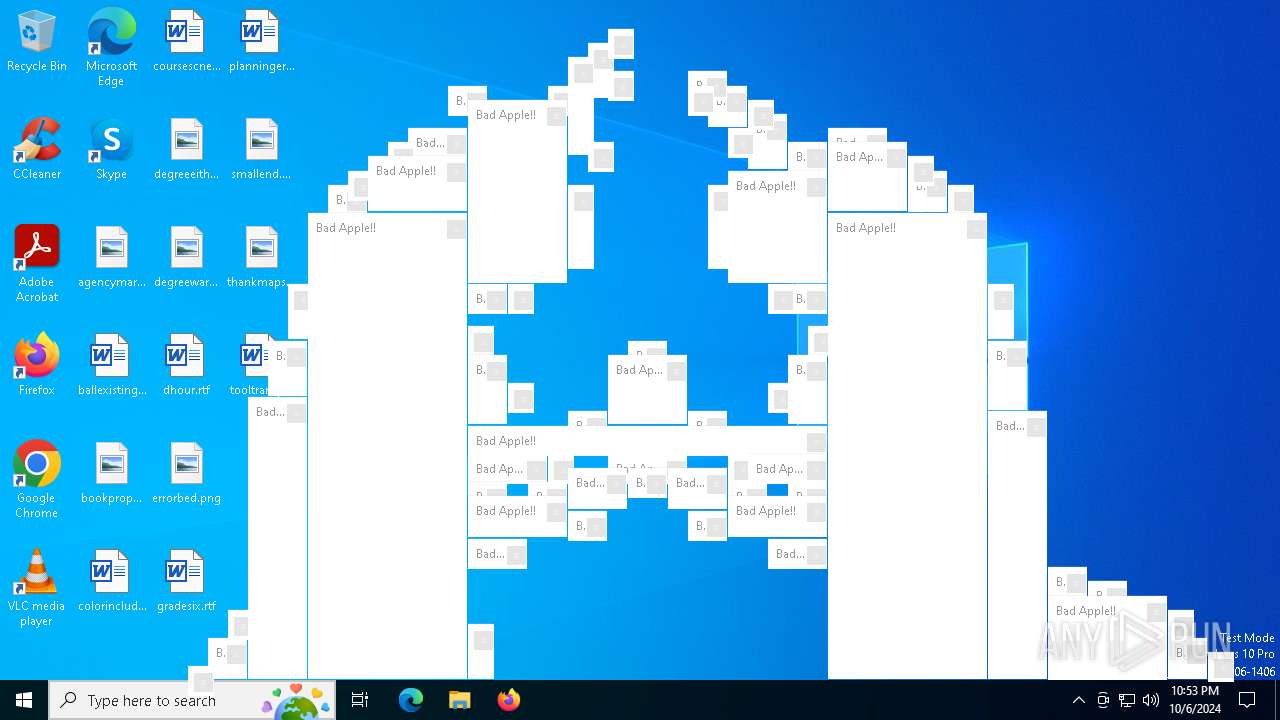Select the gradesix.rtf document
Screen dimensions: 1280x720
point(186,582)
